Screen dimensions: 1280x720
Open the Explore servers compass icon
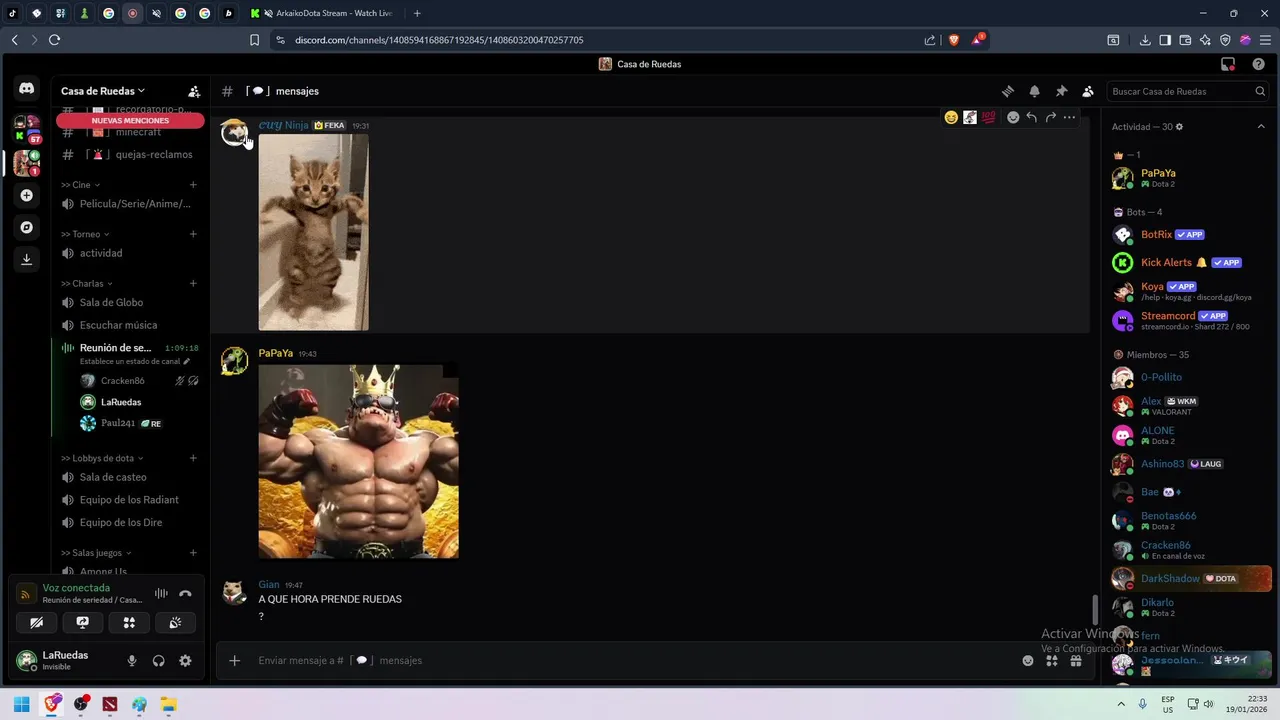coord(27,227)
